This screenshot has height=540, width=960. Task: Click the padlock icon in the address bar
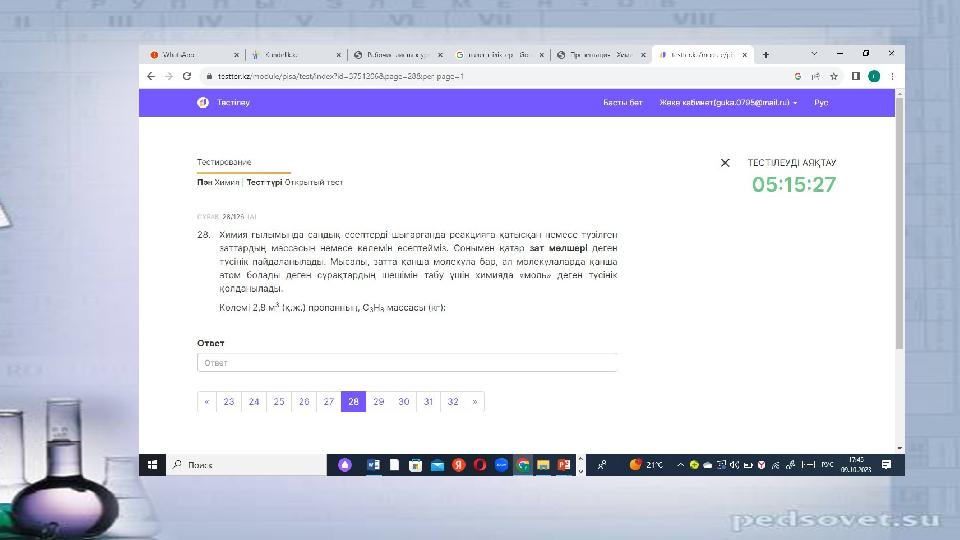tap(209, 77)
